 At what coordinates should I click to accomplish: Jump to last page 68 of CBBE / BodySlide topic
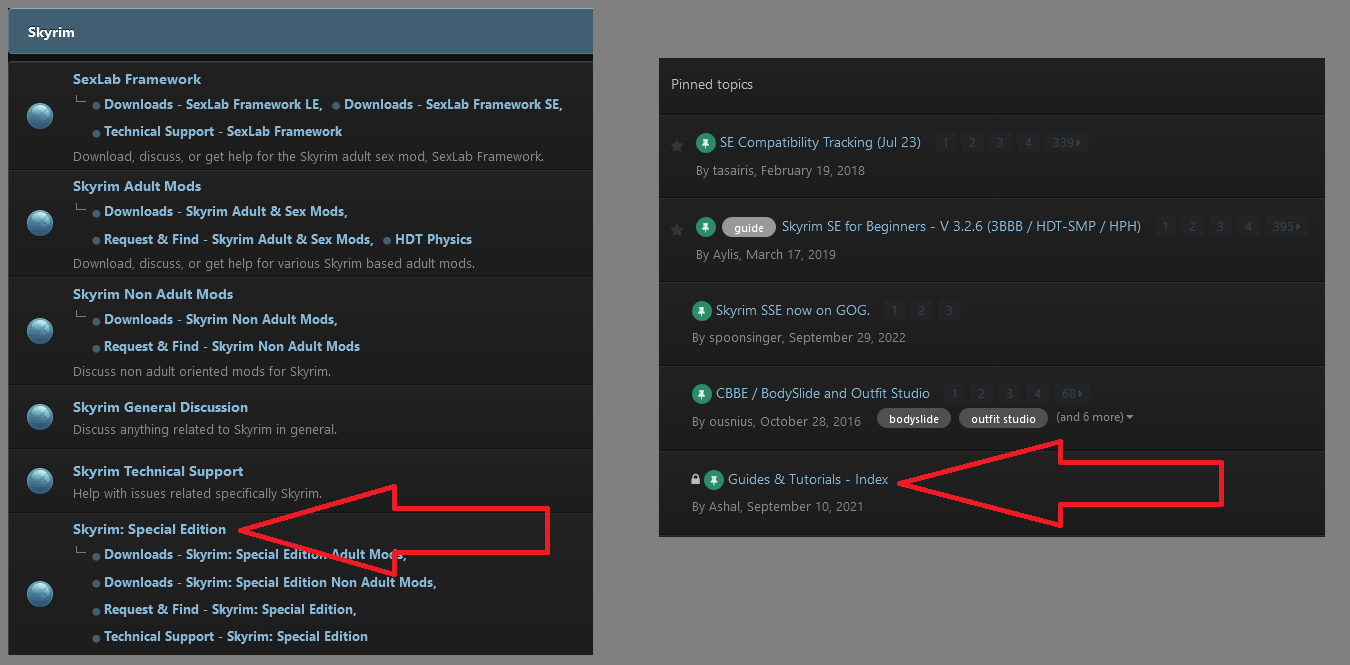(1073, 394)
